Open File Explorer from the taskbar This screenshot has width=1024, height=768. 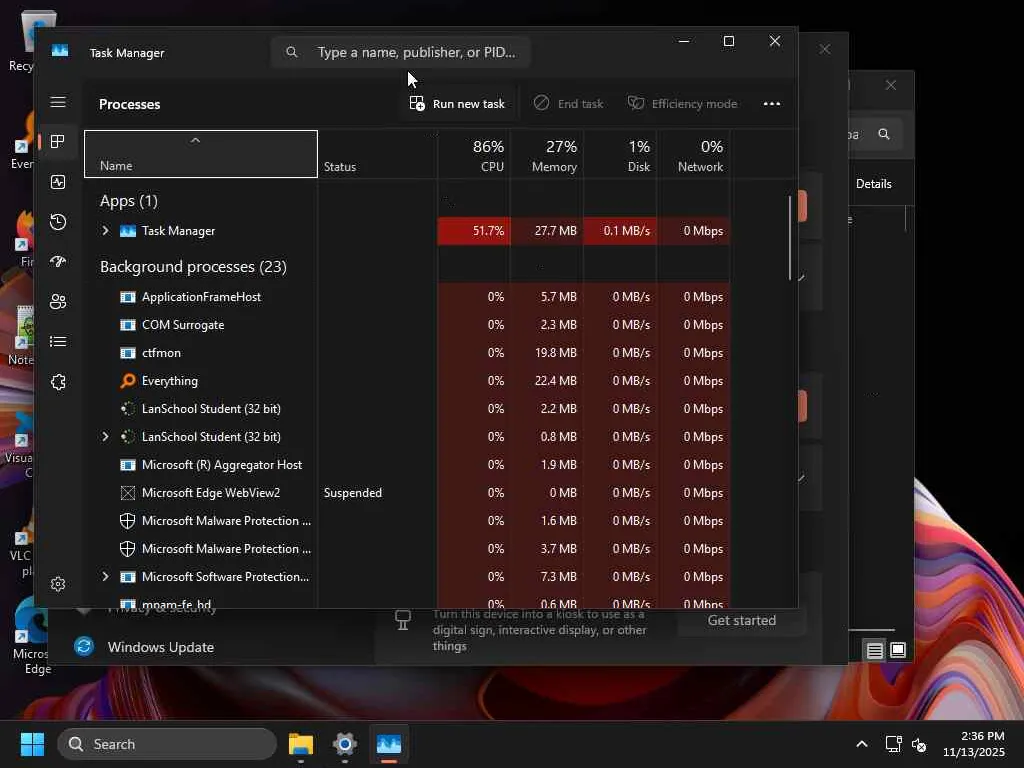(x=301, y=744)
